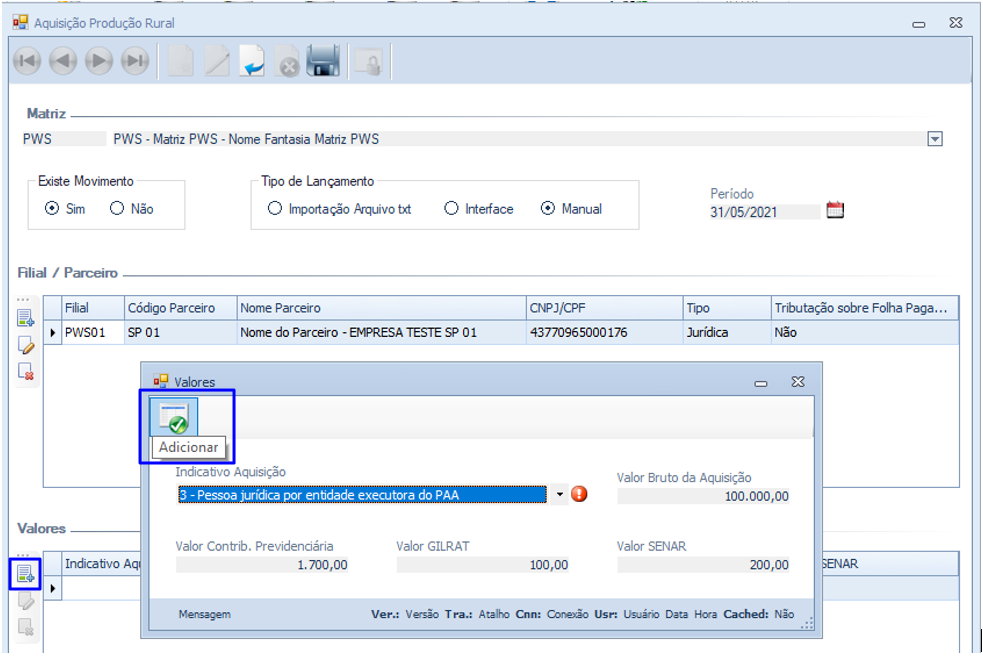Add row icon beside Valores grid
This screenshot has height=657, width=983.
click(25, 574)
